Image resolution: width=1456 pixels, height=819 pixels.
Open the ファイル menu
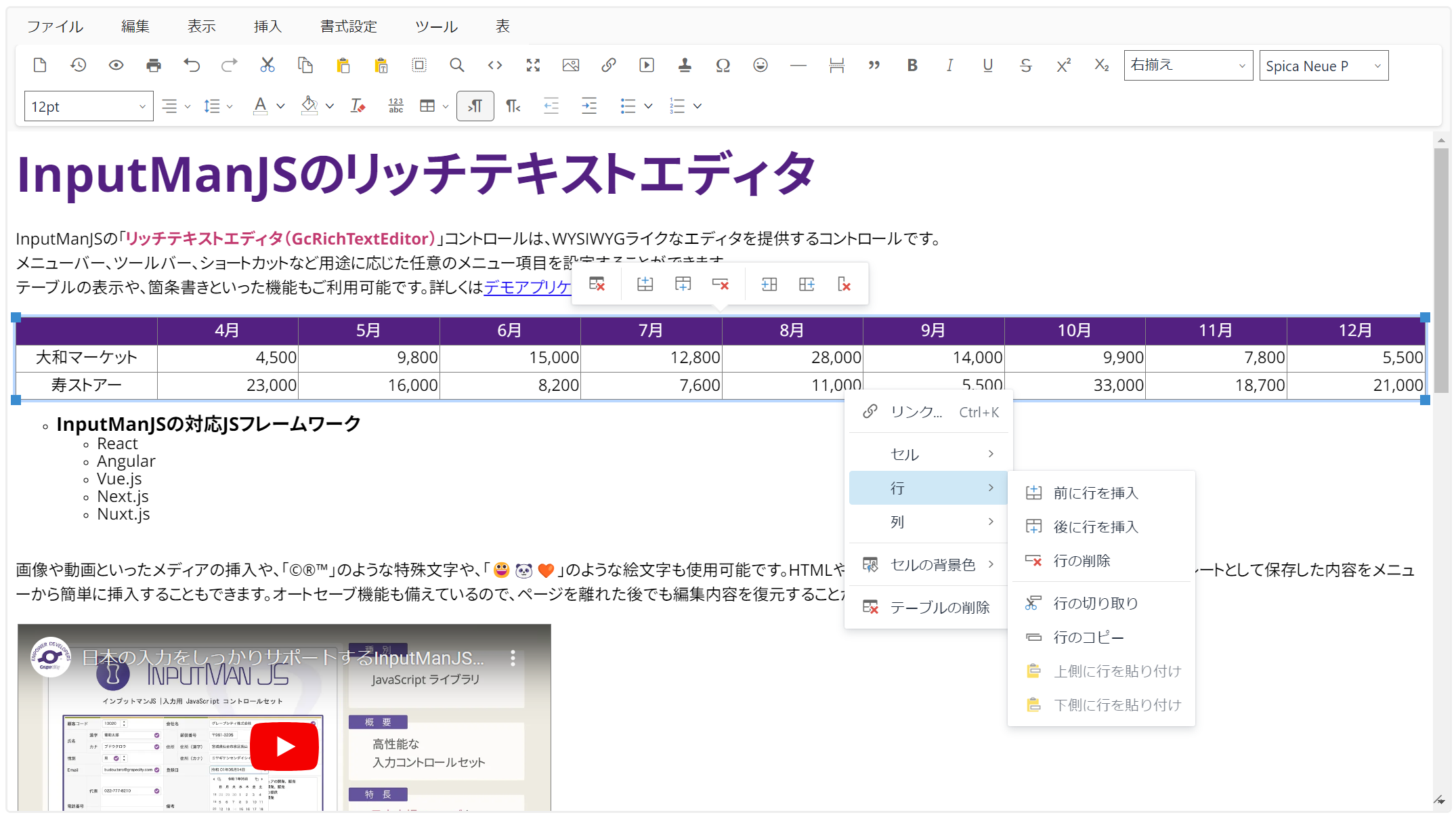click(55, 26)
